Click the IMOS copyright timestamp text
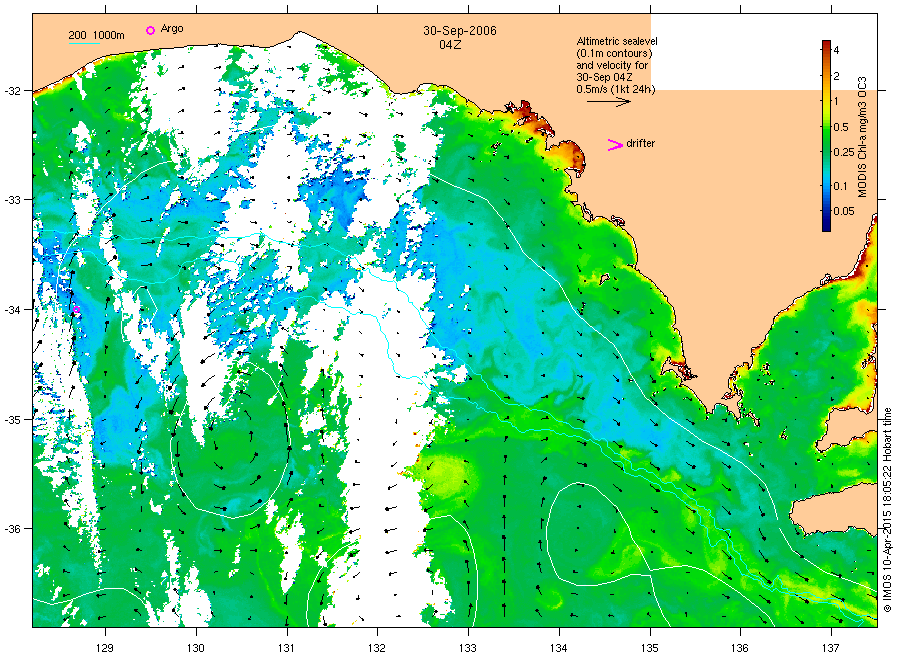 click(887, 510)
